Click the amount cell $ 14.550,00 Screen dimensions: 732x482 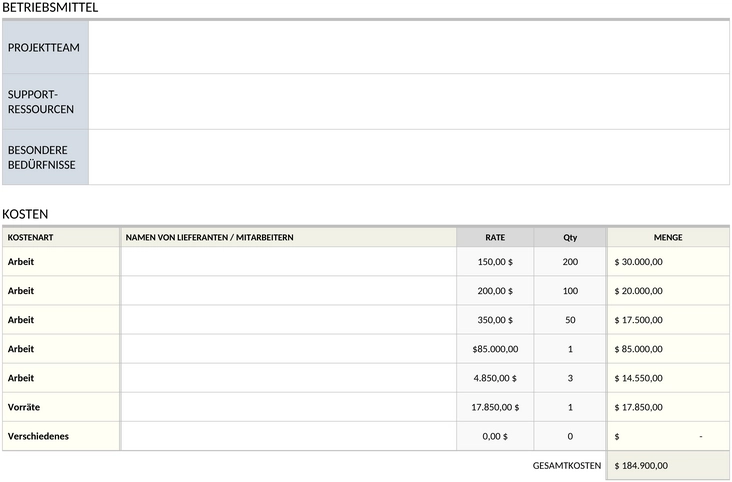(x=668, y=378)
